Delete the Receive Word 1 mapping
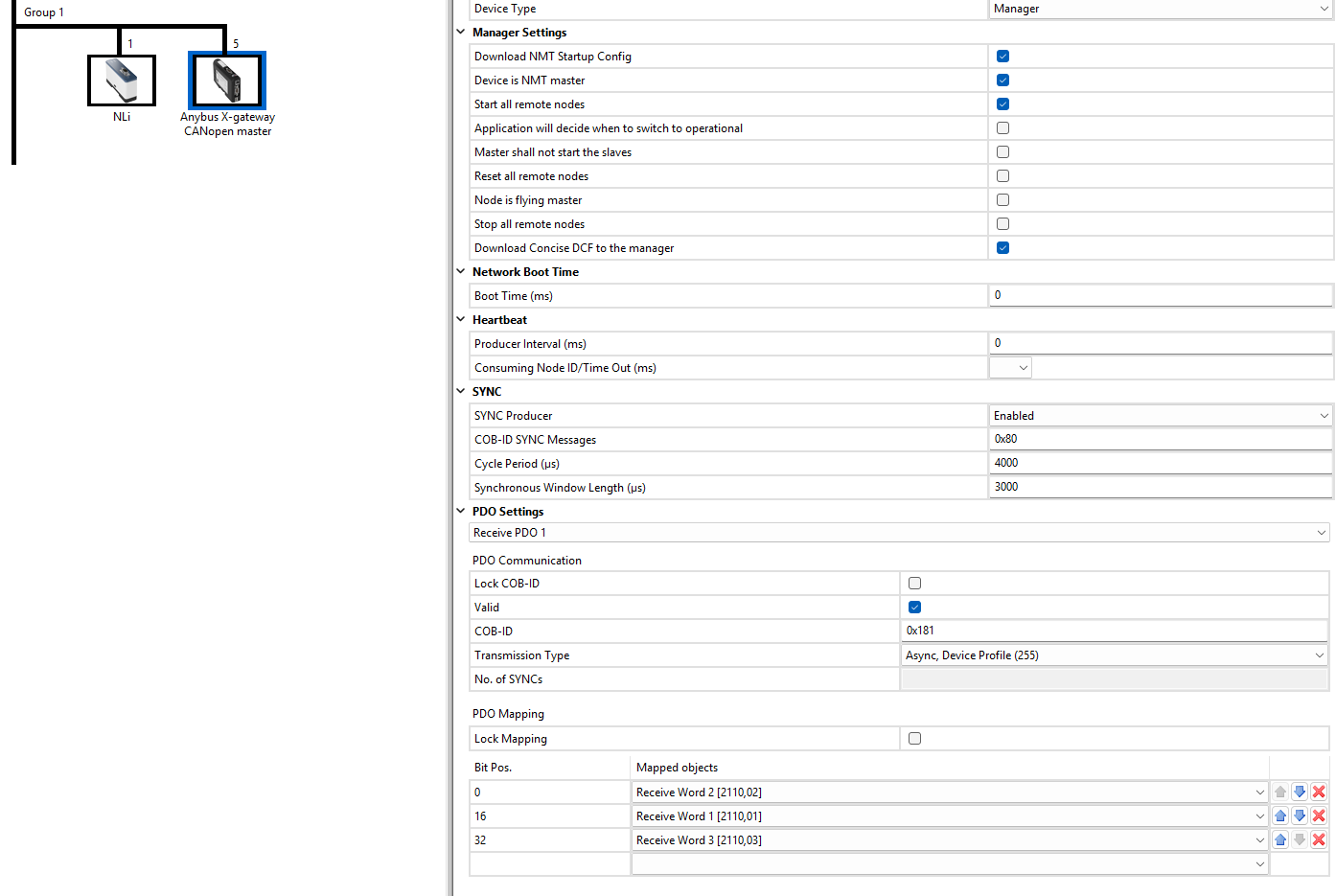 click(1319, 816)
